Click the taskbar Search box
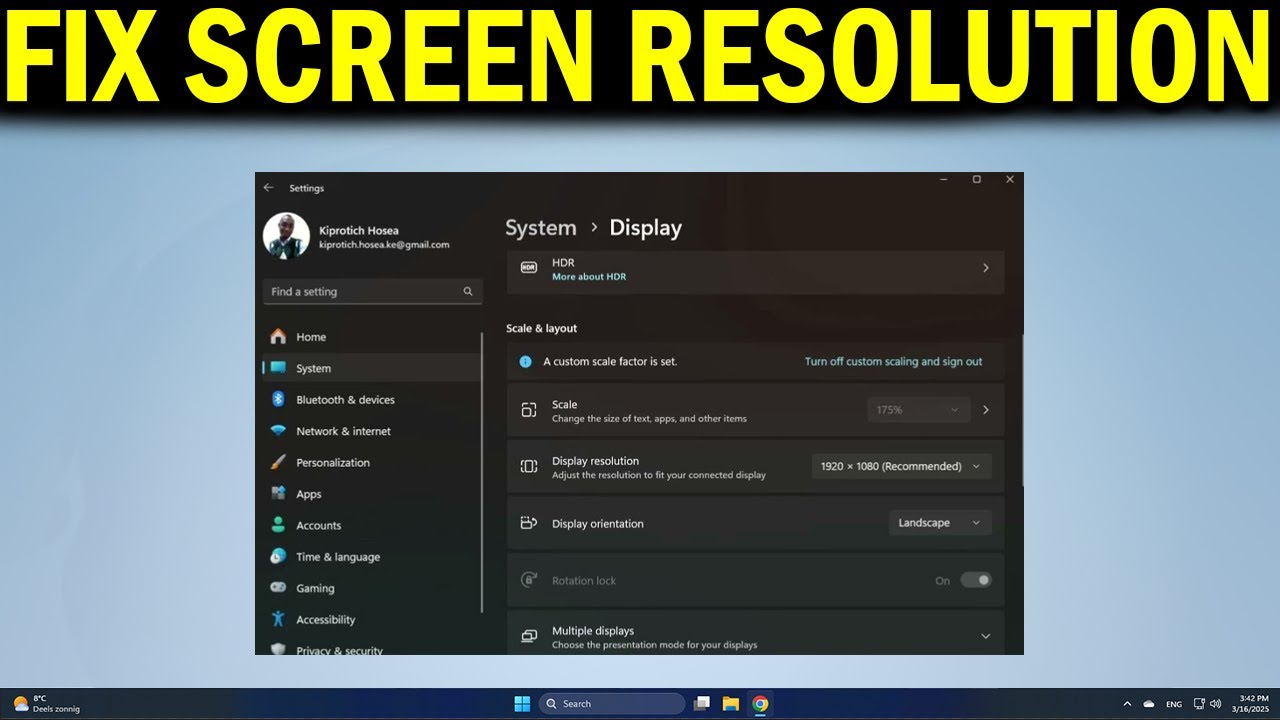 click(x=612, y=704)
